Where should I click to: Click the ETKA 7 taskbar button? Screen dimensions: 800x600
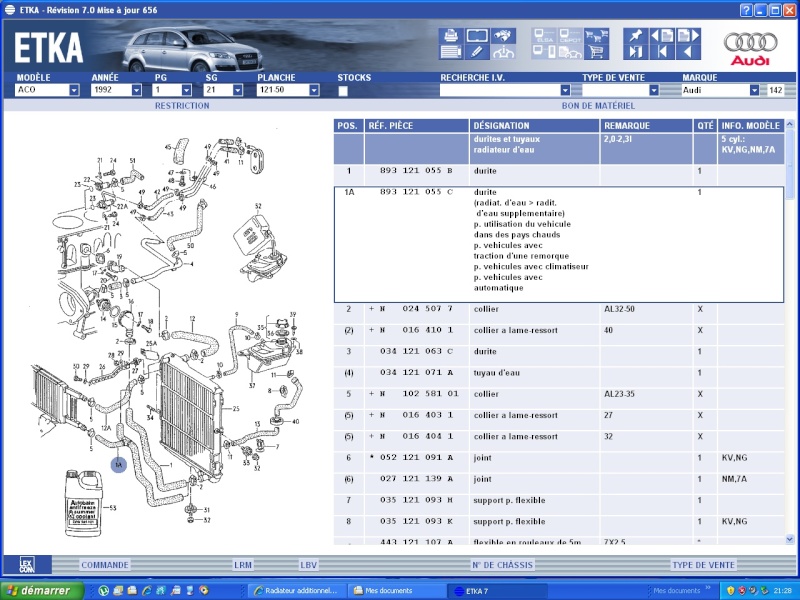496,591
